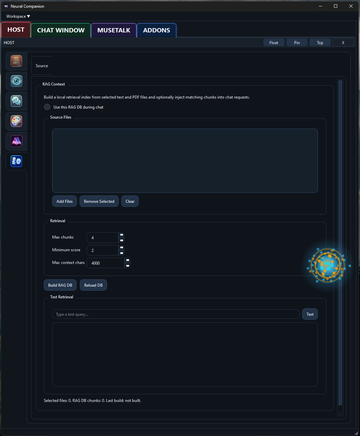Screen dimensions: 360x436
Task: Open the chat bubbles sidebar icon
Action: point(16,101)
